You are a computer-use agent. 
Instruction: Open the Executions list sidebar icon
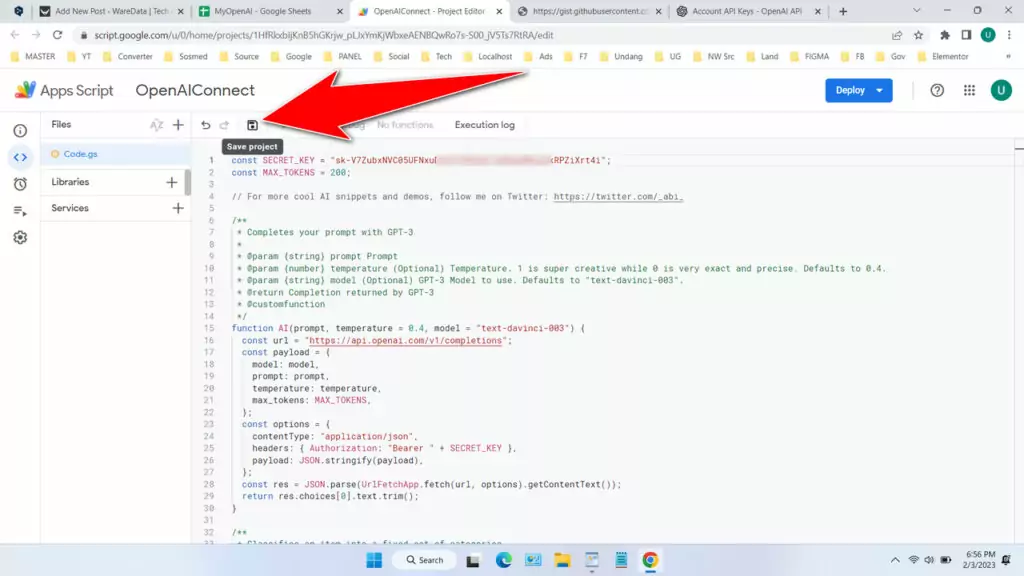pos(20,211)
